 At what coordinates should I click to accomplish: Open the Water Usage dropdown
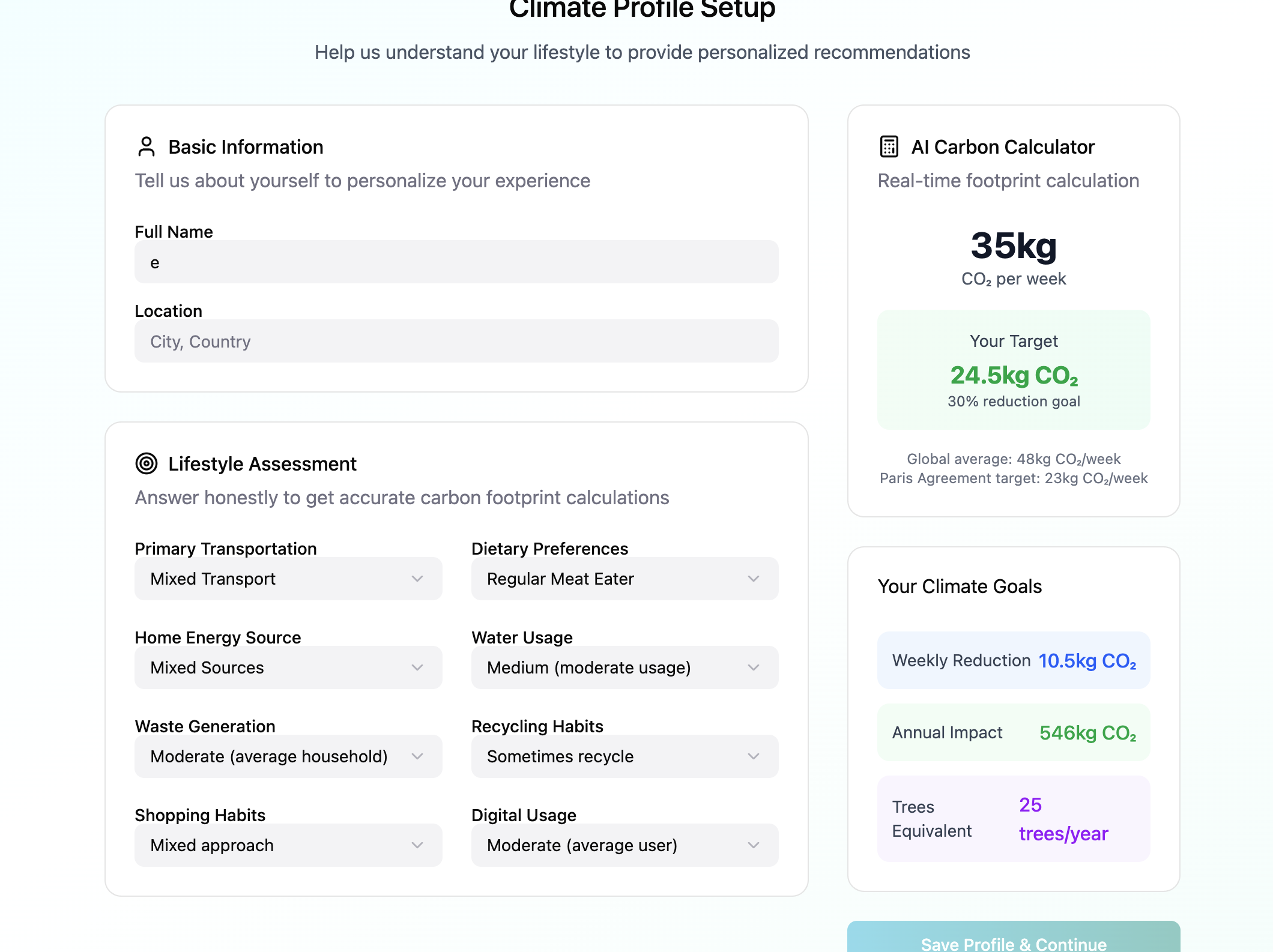(624, 667)
